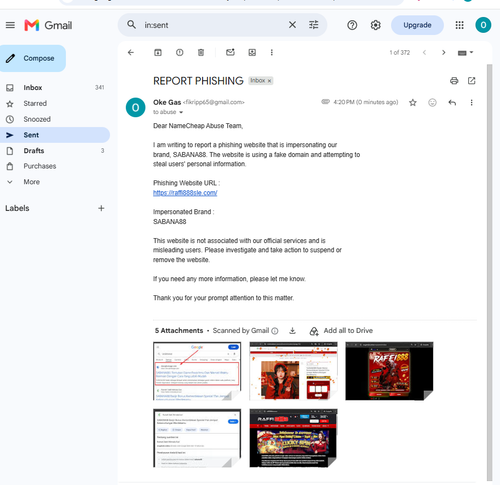Open the Google search screenshot attachment
Viewport: 500px width, 485px height.
click(197, 371)
